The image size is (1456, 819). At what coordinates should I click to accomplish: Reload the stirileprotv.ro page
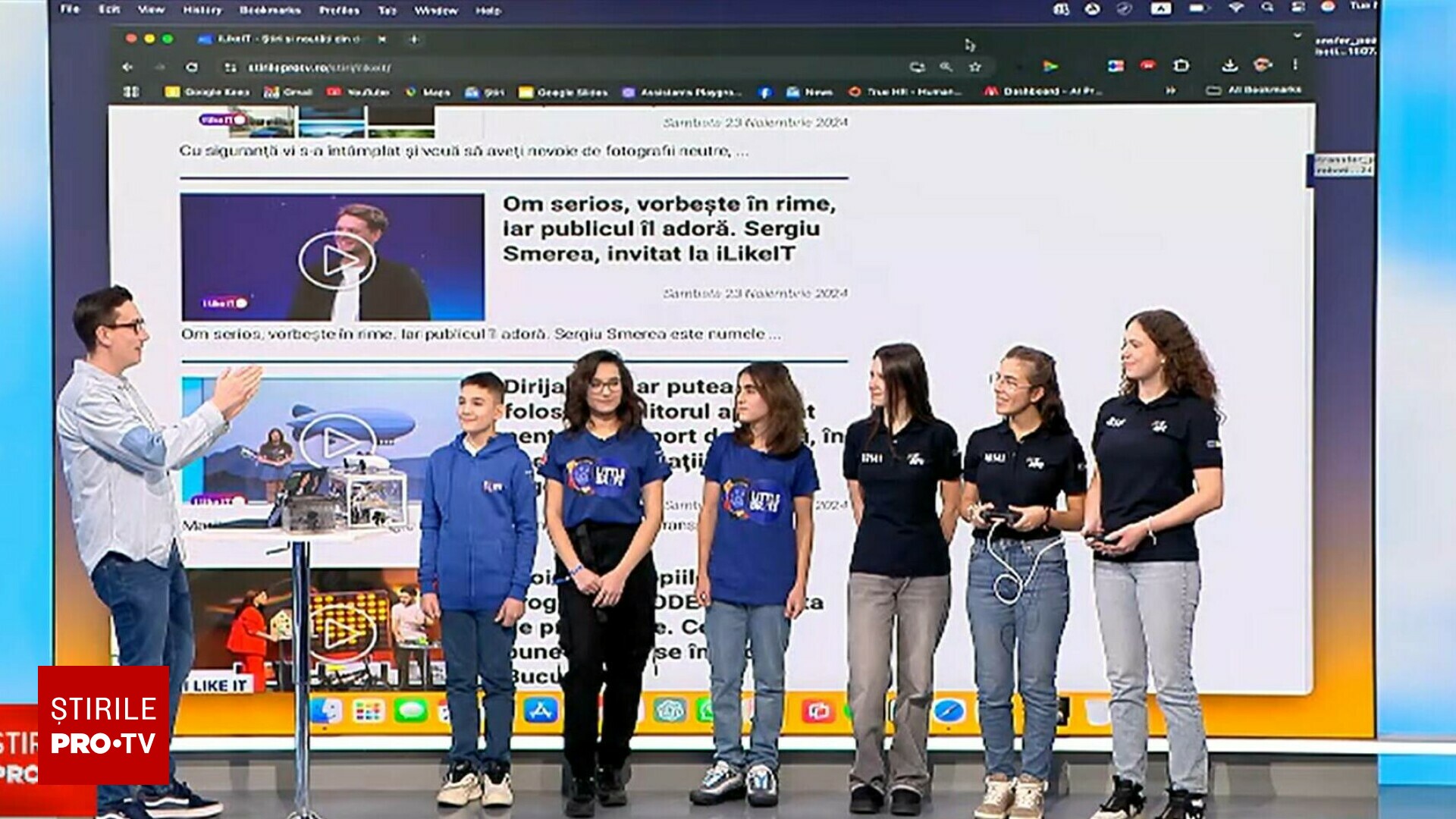pos(192,67)
